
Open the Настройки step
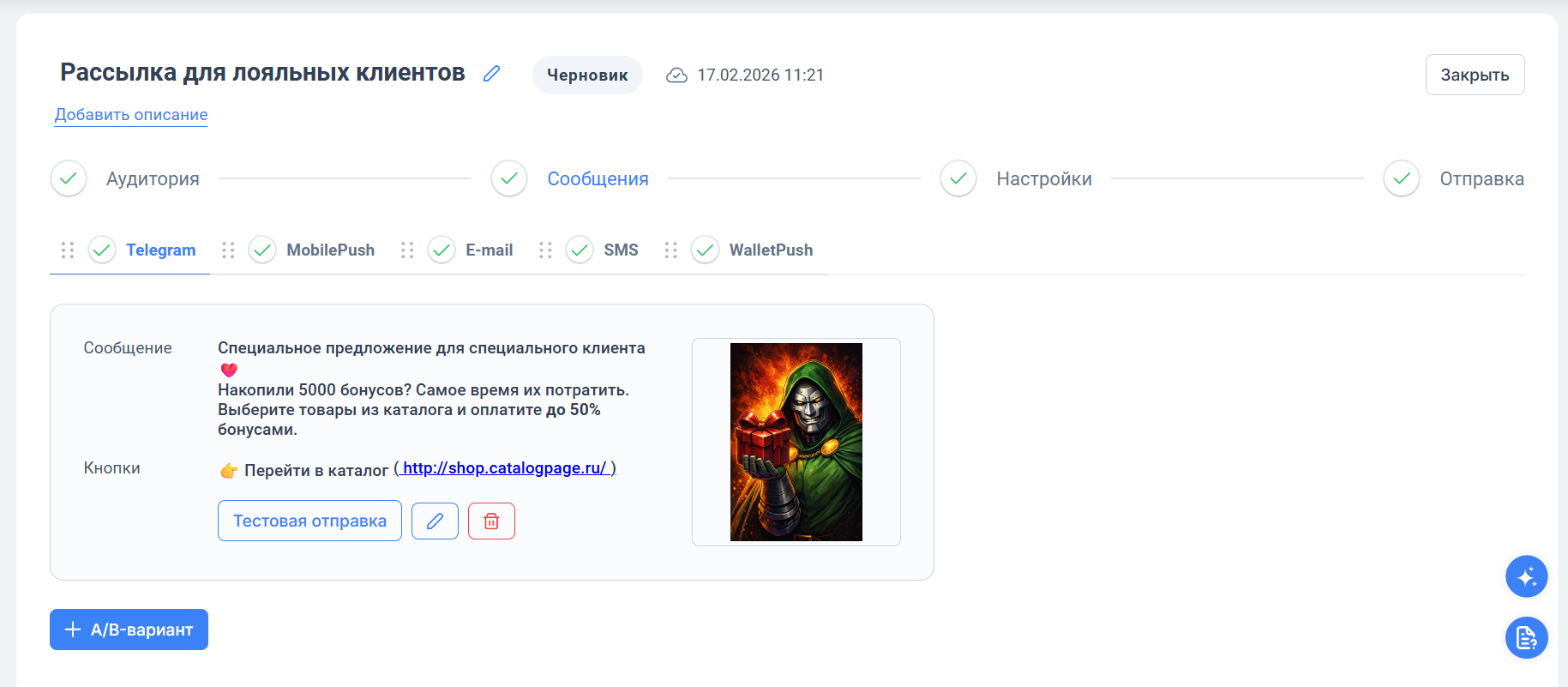click(x=1043, y=178)
